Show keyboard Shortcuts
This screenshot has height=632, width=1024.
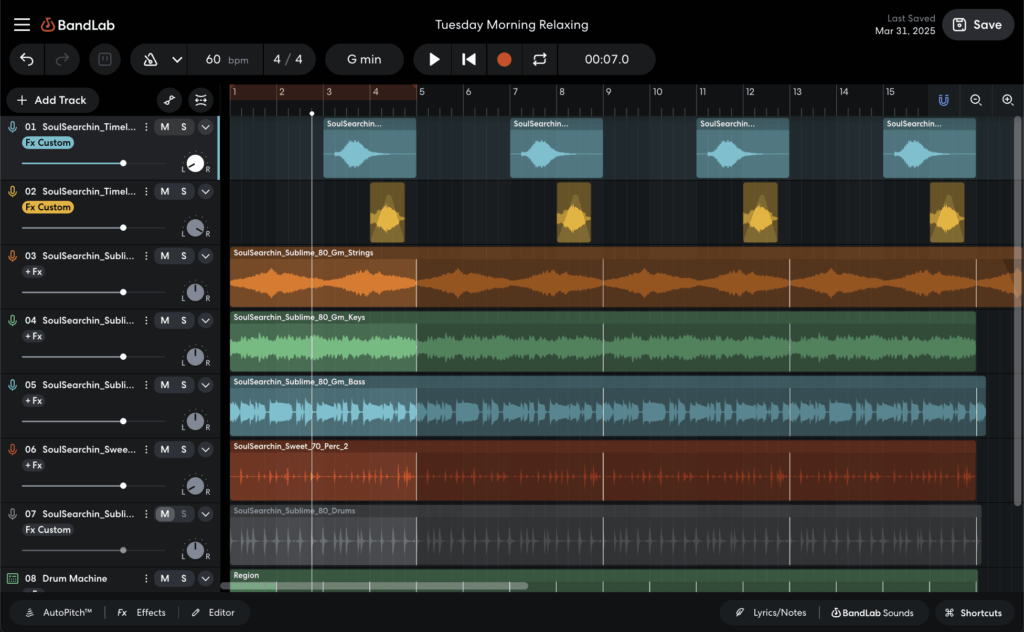click(973, 613)
